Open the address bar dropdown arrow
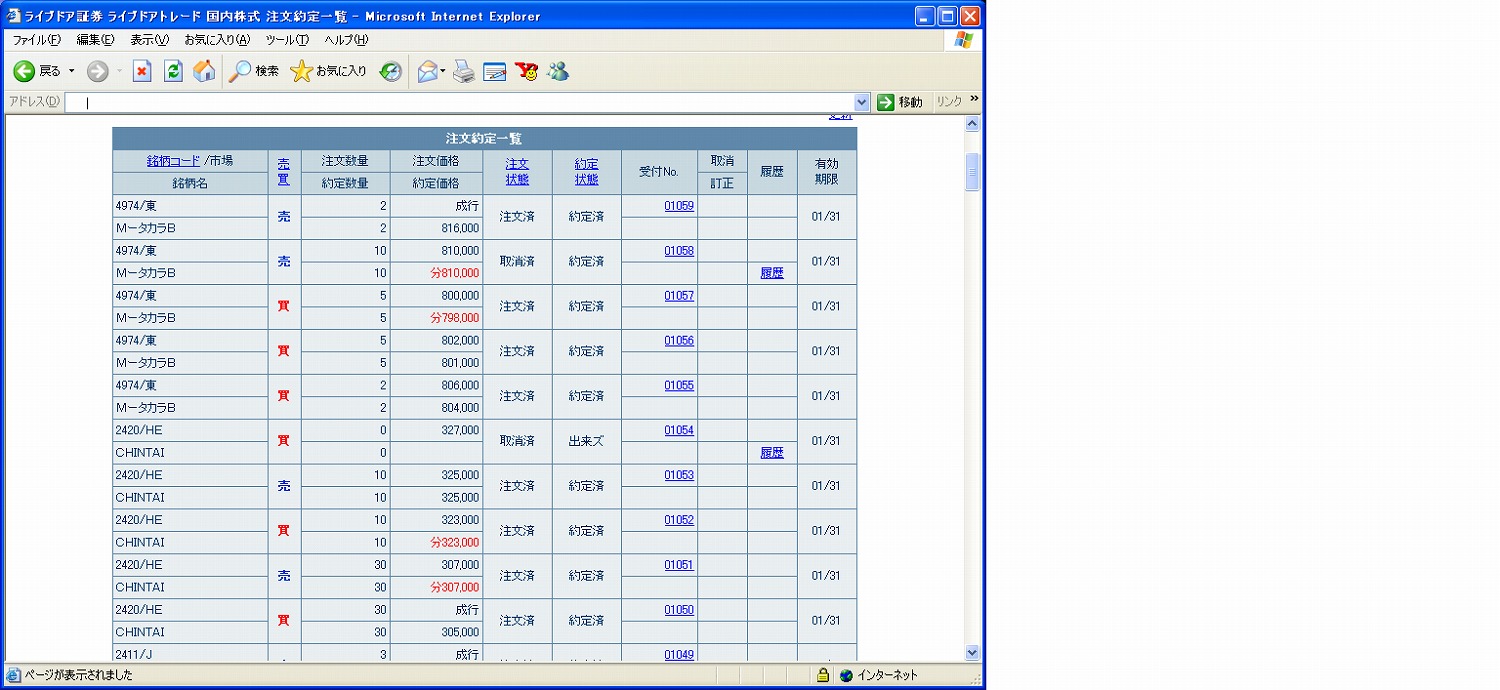1500x690 pixels. tap(862, 102)
